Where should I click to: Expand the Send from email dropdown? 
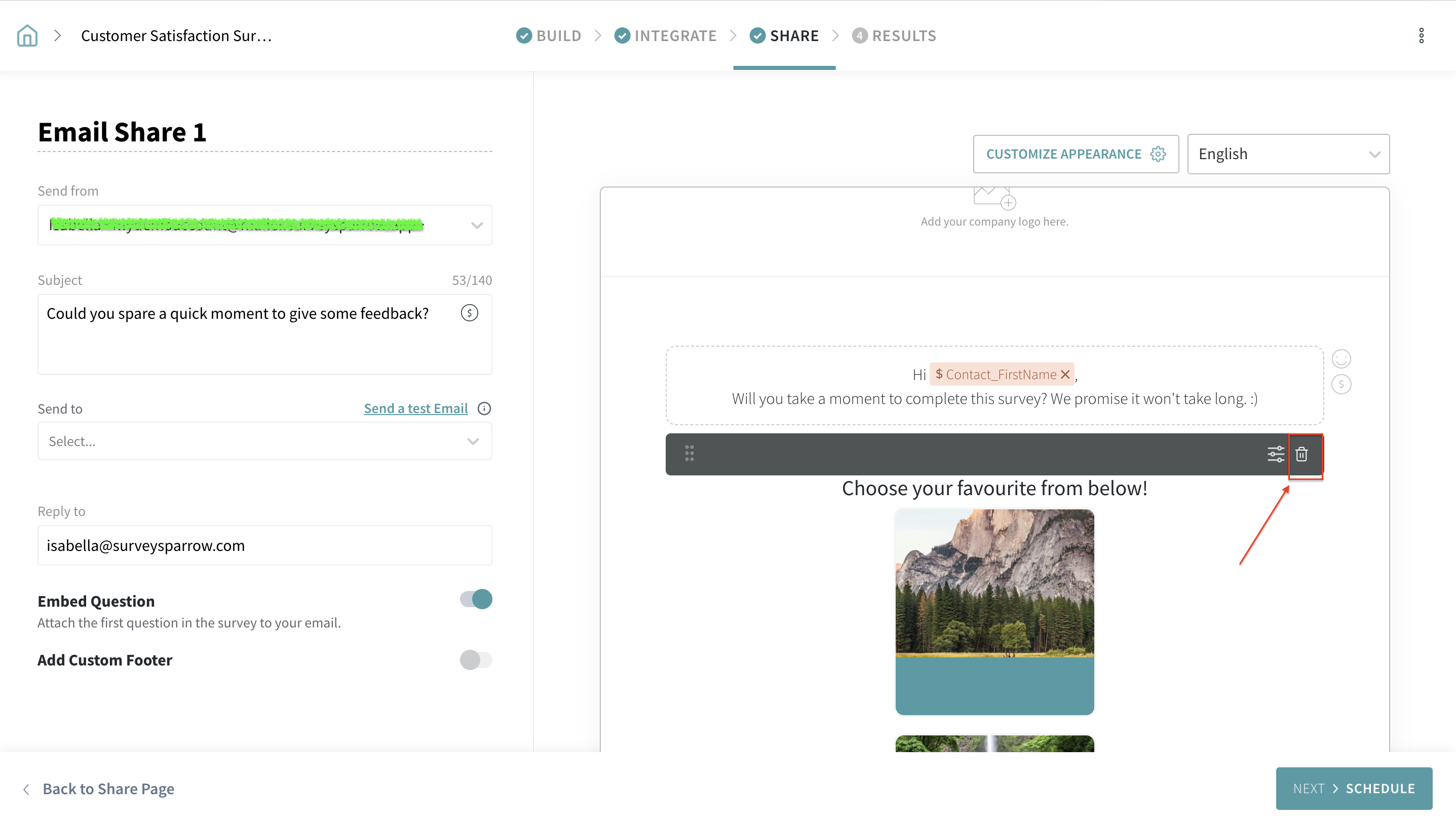(x=477, y=225)
